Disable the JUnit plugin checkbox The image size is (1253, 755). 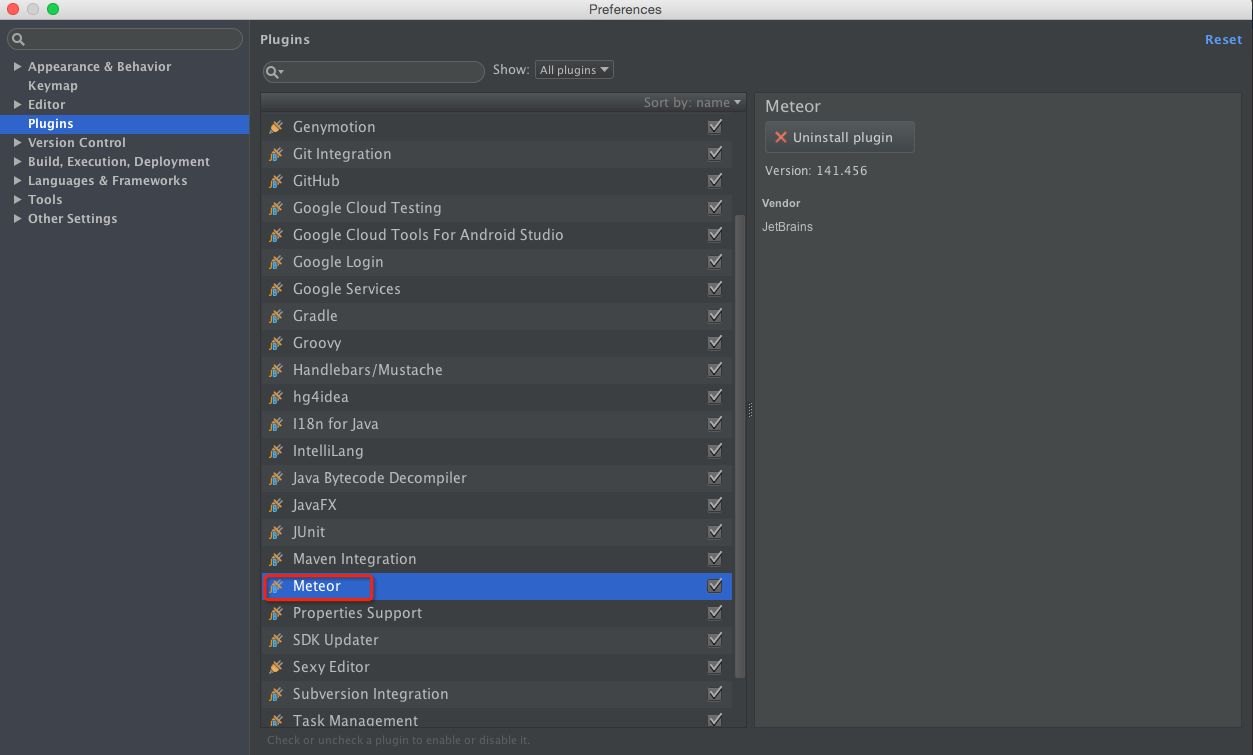pyautogui.click(x=714, y=532)
